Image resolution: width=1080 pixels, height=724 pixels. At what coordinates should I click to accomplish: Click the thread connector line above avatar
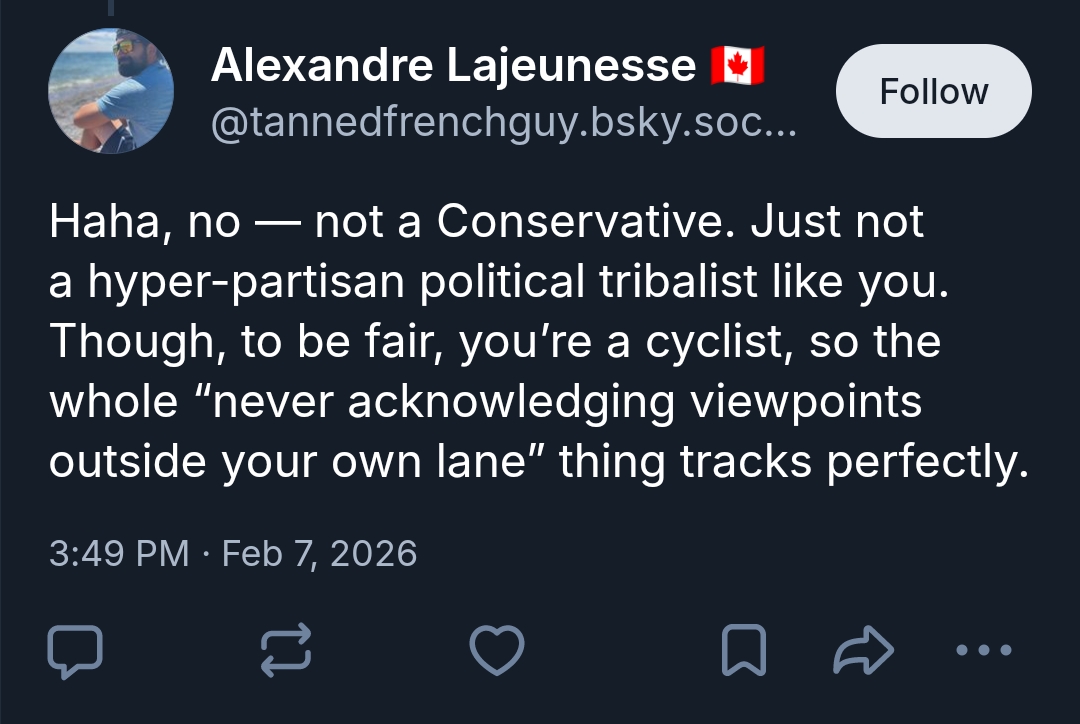[111, 8]
